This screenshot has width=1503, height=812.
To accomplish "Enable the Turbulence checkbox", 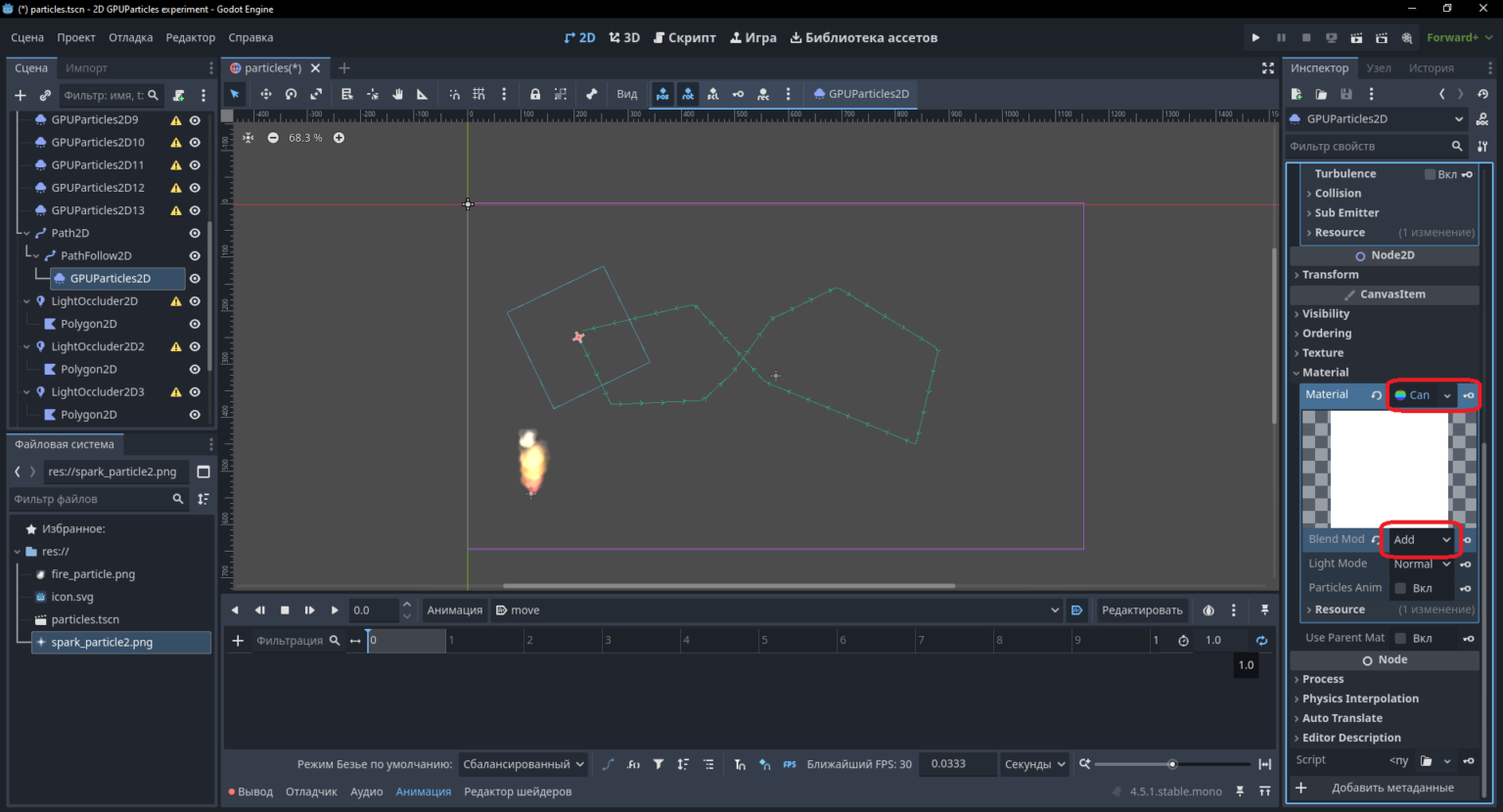I will 1430,174.
